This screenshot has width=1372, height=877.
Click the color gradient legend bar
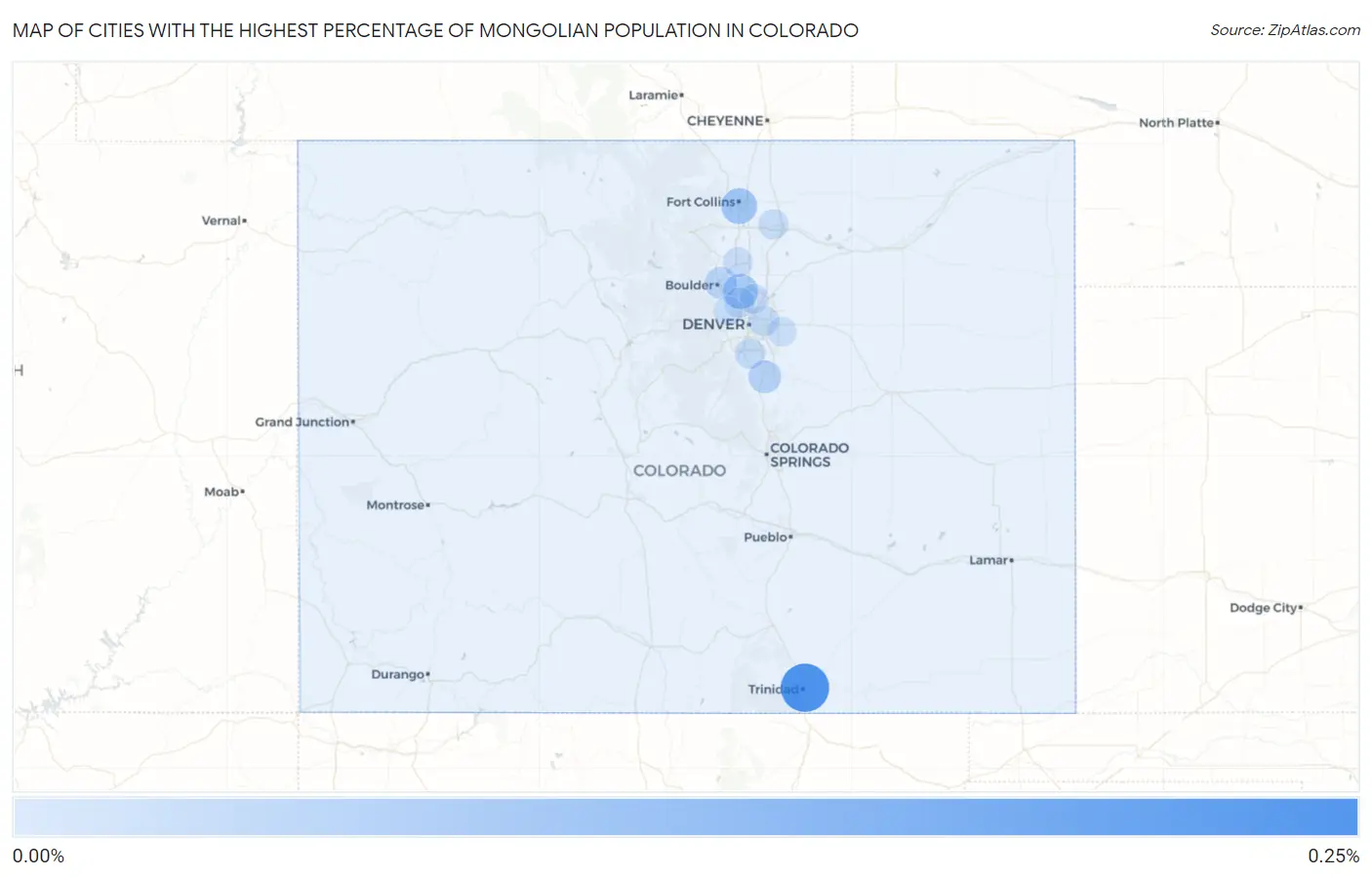pyautogui.click(x=685, y=817)
